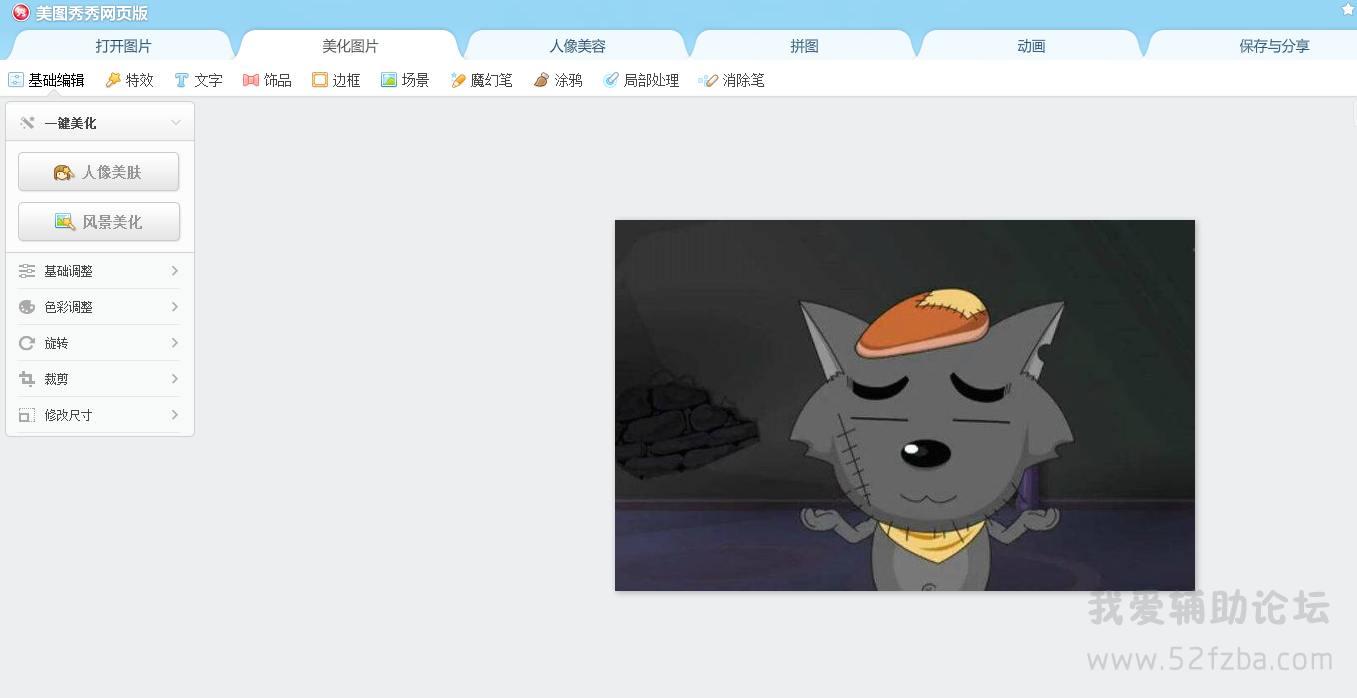Select the 基础编辑 icon
This screenshot has width=1357, height=698.
pyautogui.click(x=16, y=80)
